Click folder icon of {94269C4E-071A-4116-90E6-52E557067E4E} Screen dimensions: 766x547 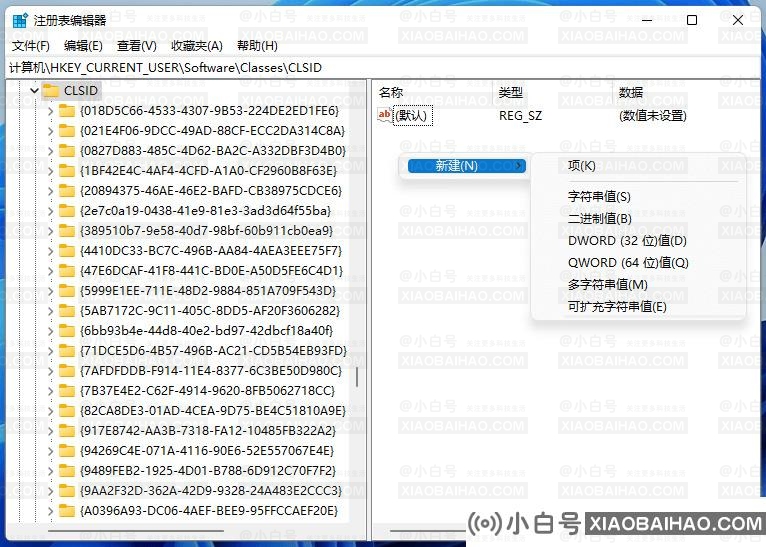tap(67, 451)
